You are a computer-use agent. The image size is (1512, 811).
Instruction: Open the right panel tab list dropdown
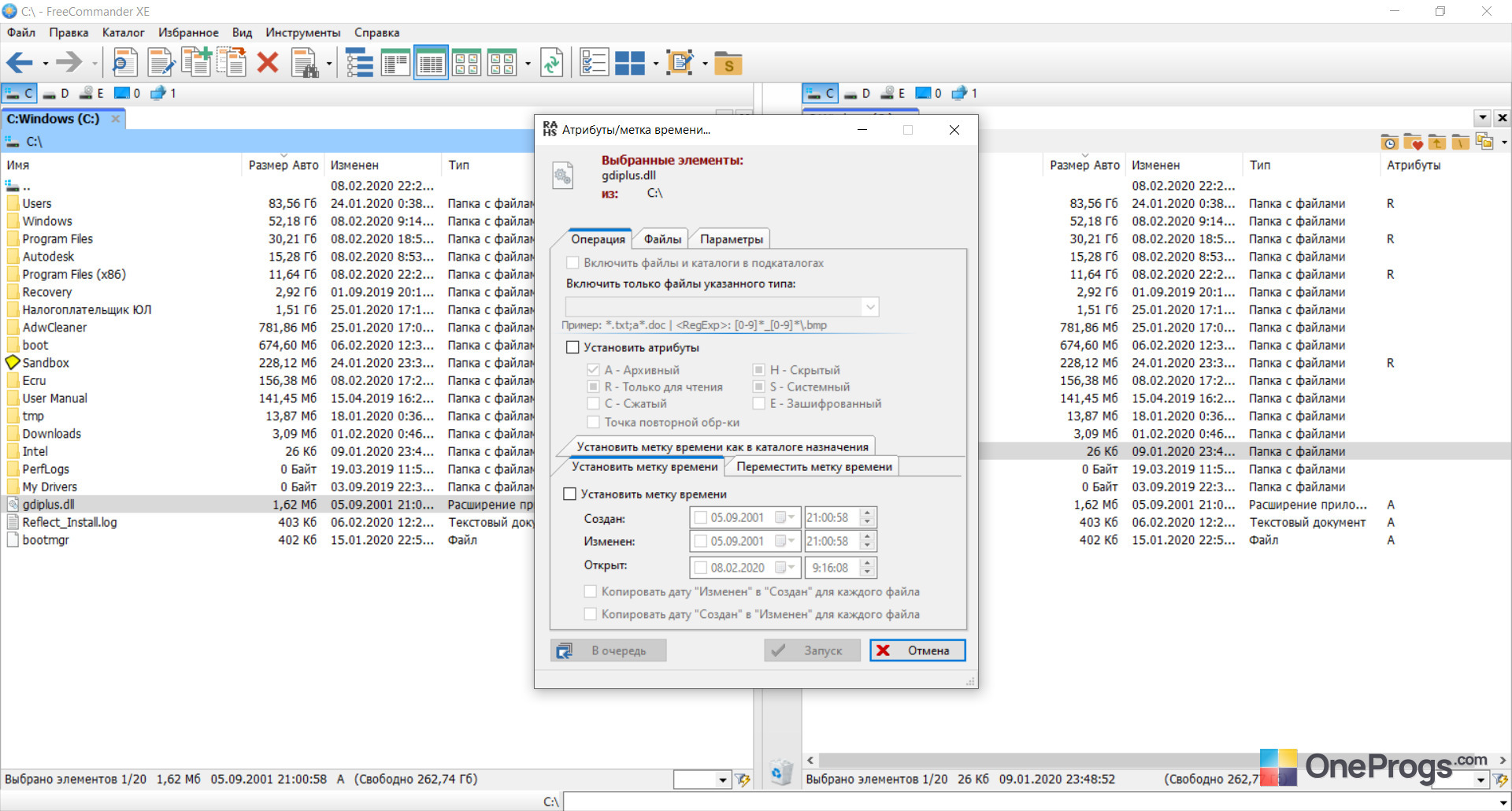point(1483,118)
